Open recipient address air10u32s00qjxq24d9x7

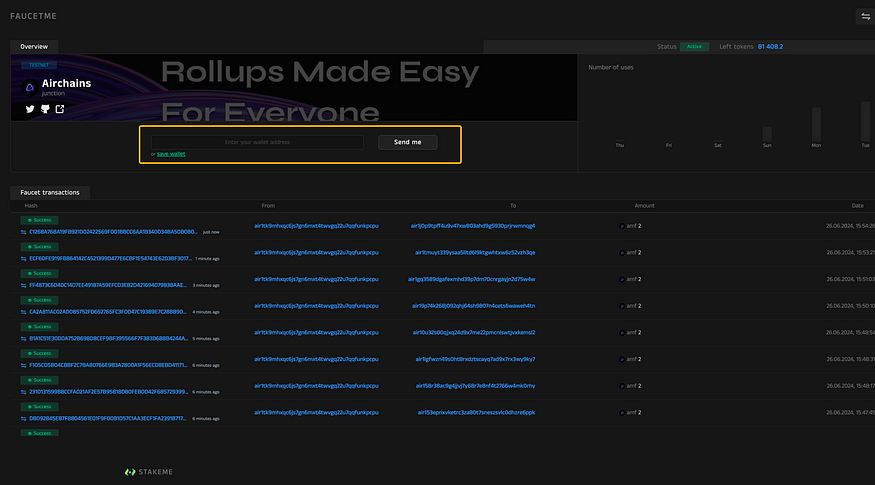pos(474,333)
